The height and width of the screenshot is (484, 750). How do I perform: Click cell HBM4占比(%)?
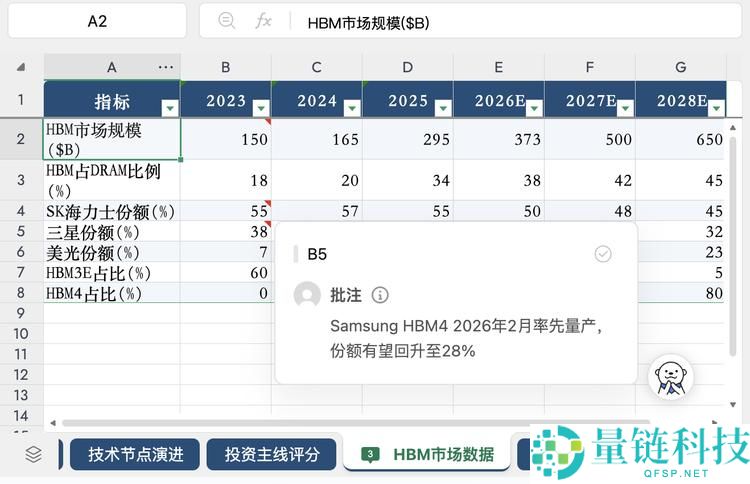coord(112,293)
